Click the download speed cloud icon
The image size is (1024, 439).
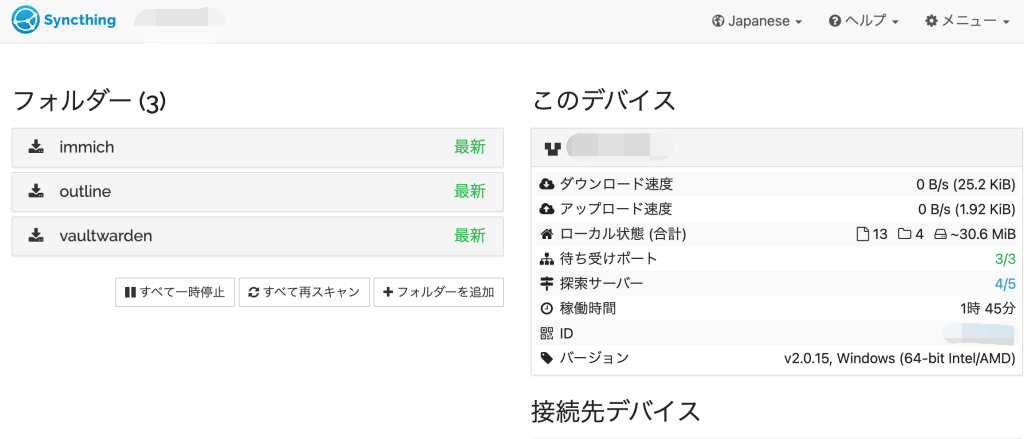[547, 184]
